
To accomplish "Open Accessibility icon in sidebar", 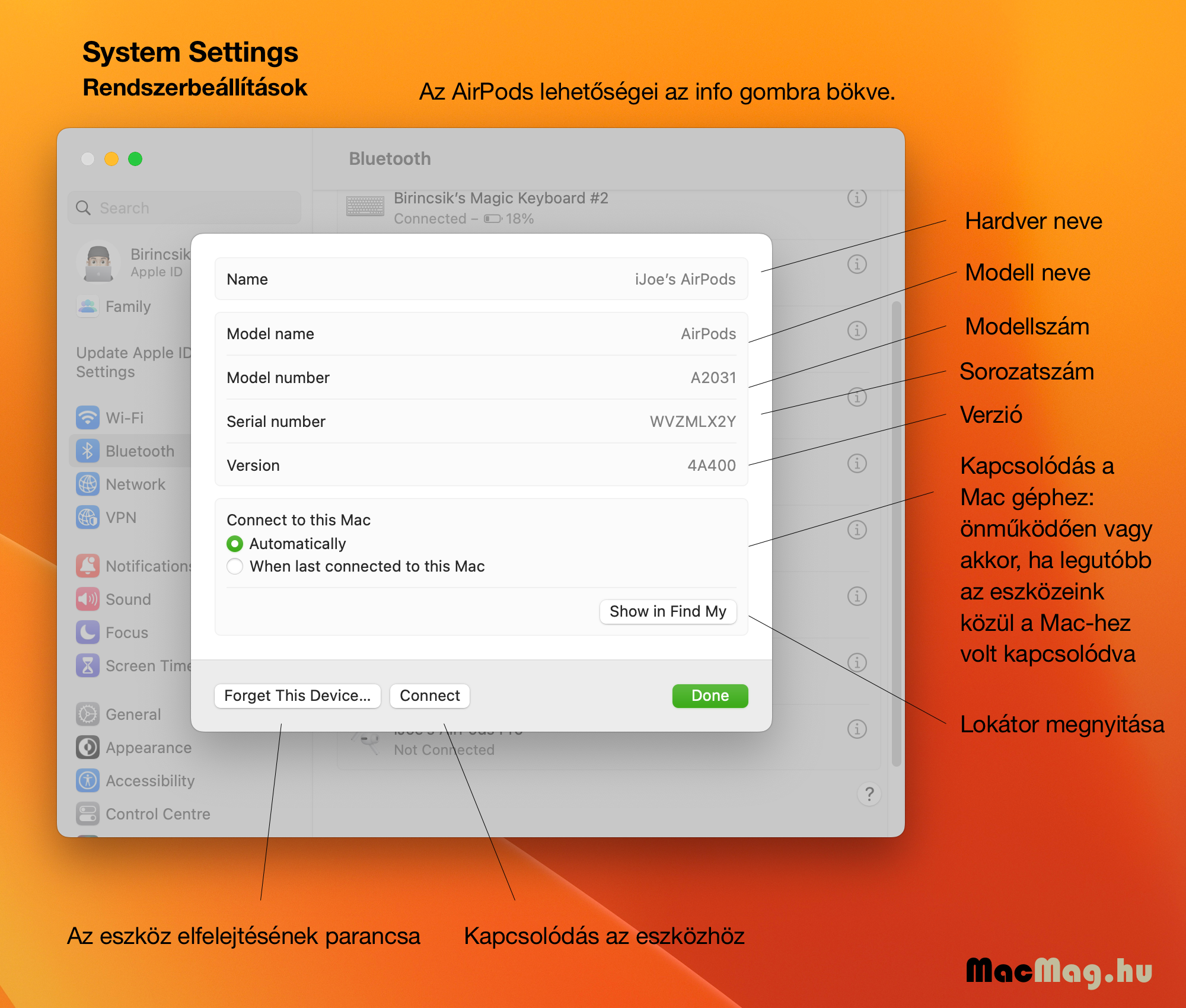I will tap(88, 780).
